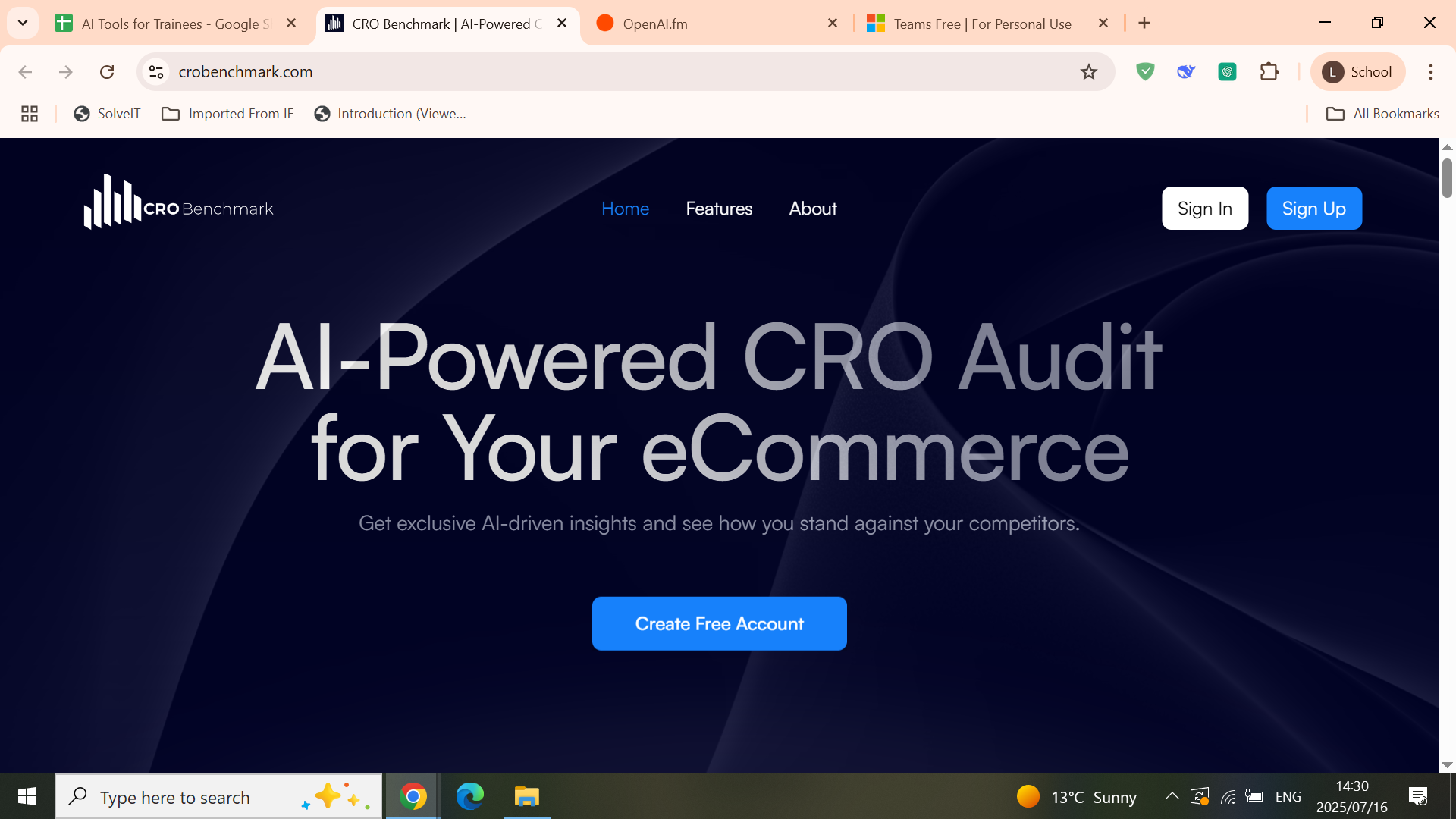Open the All Bookmarks folder
Viewport: 1456px width, 819px height.
1382,114
